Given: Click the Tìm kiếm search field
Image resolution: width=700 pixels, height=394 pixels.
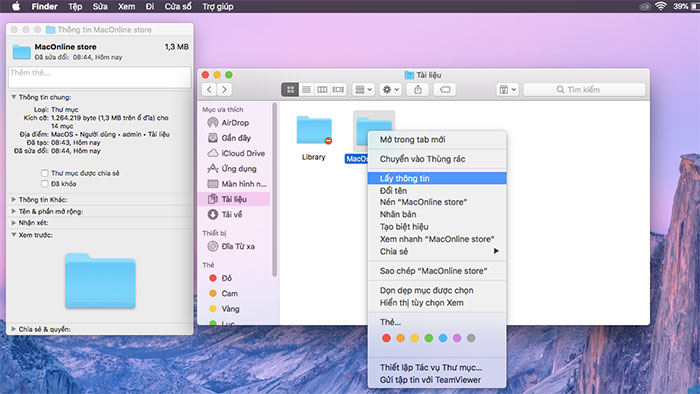Looking at the screenshot, I should 584,90.
